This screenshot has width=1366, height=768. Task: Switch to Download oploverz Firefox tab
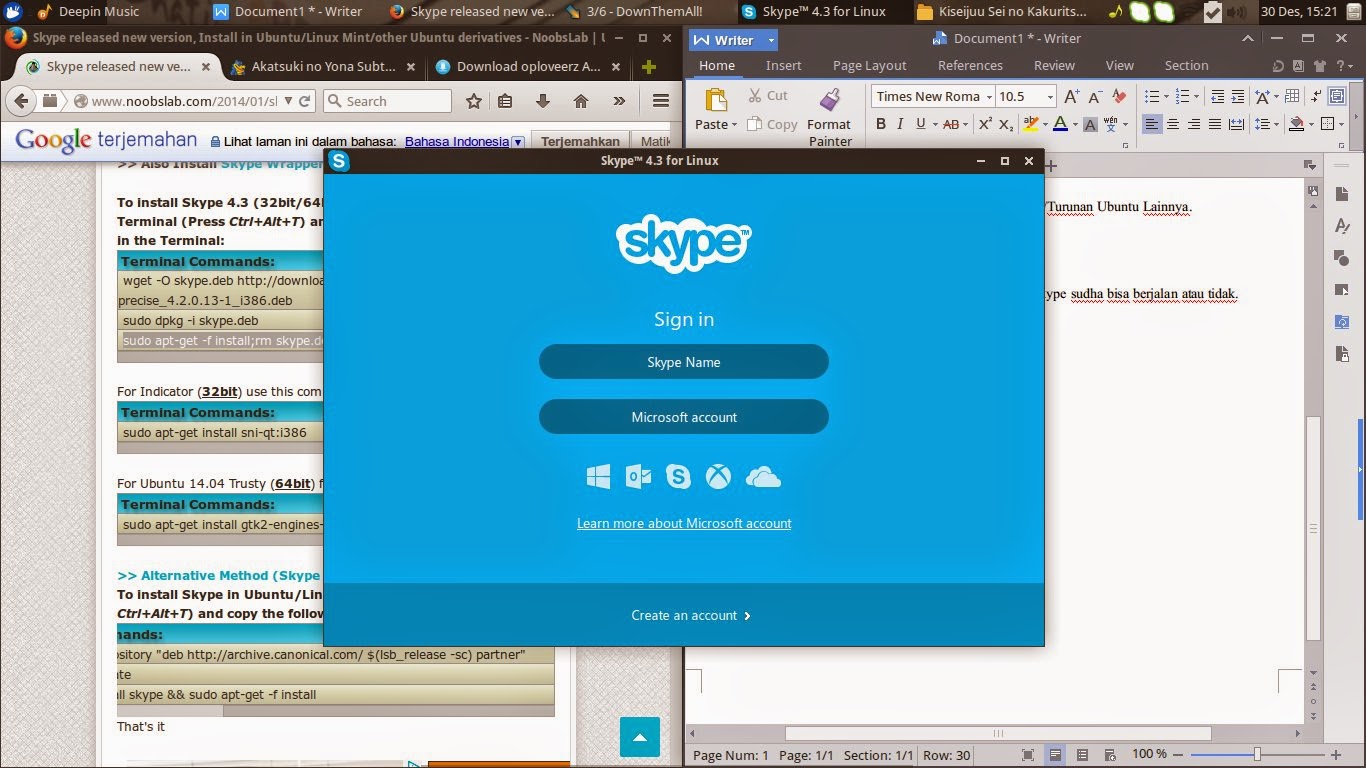tap(527, 67)
